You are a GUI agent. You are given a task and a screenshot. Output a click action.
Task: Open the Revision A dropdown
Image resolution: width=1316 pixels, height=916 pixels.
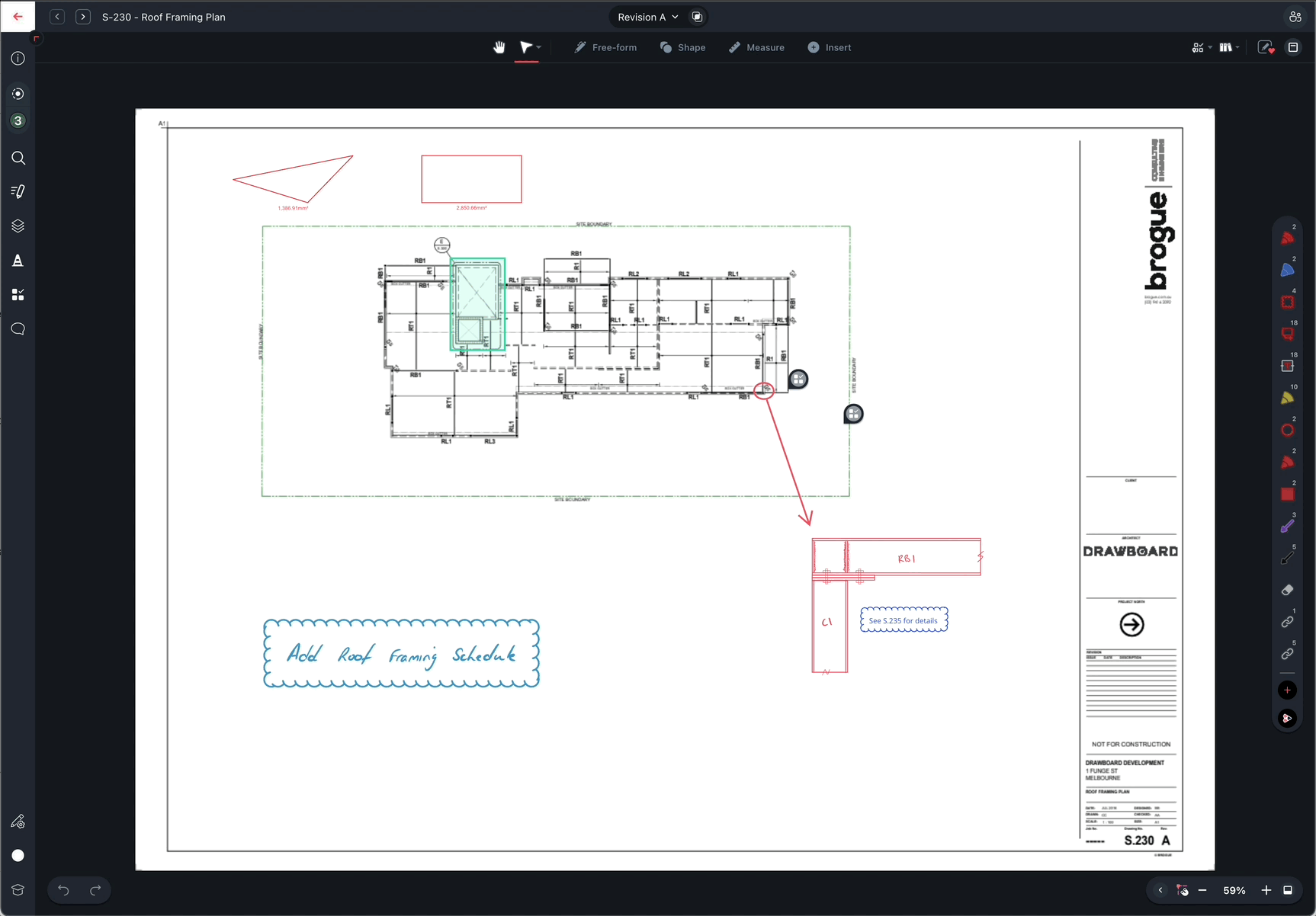(x=648, y=17)
